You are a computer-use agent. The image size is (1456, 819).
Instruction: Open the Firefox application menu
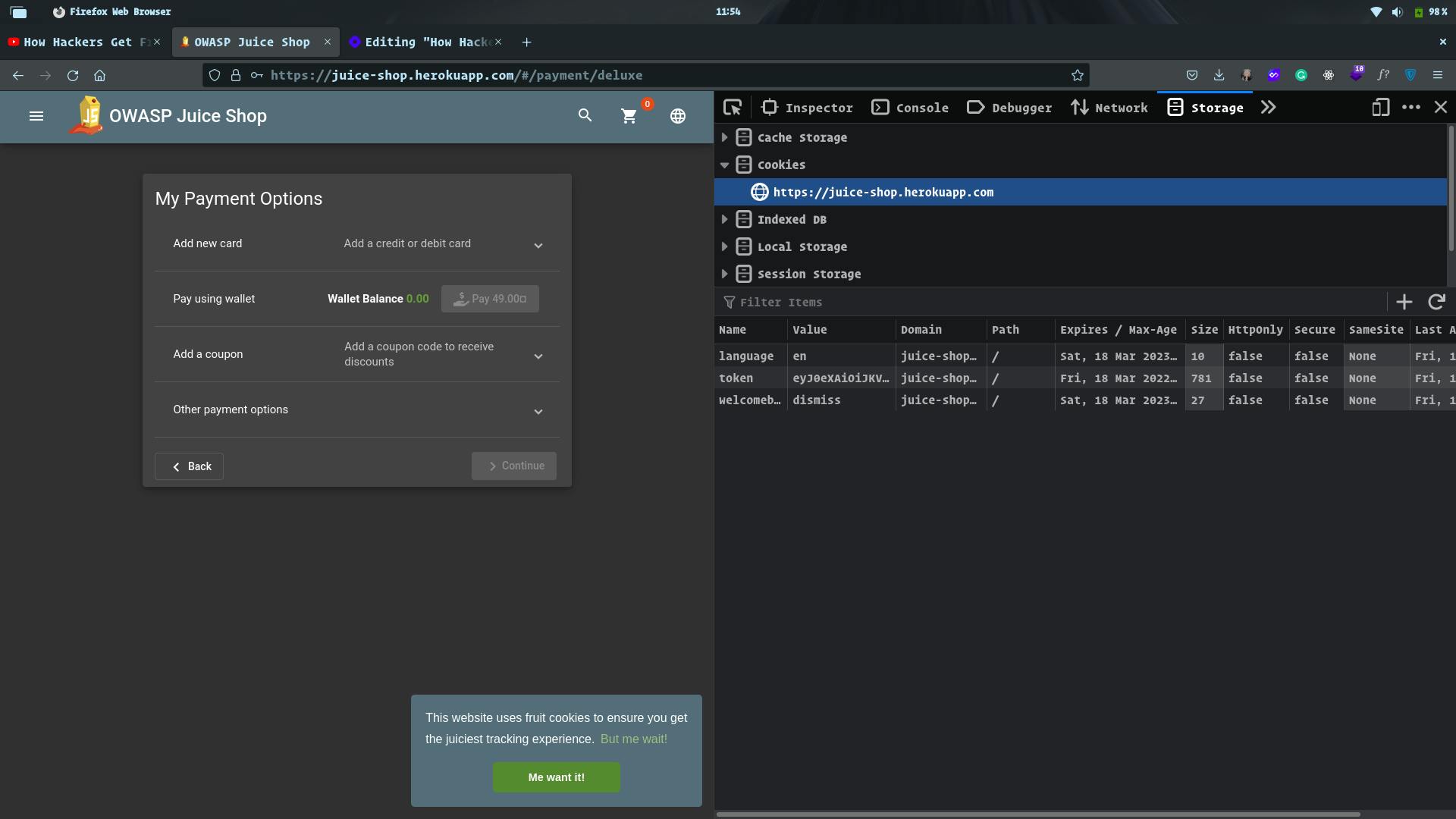(1437, 75)
